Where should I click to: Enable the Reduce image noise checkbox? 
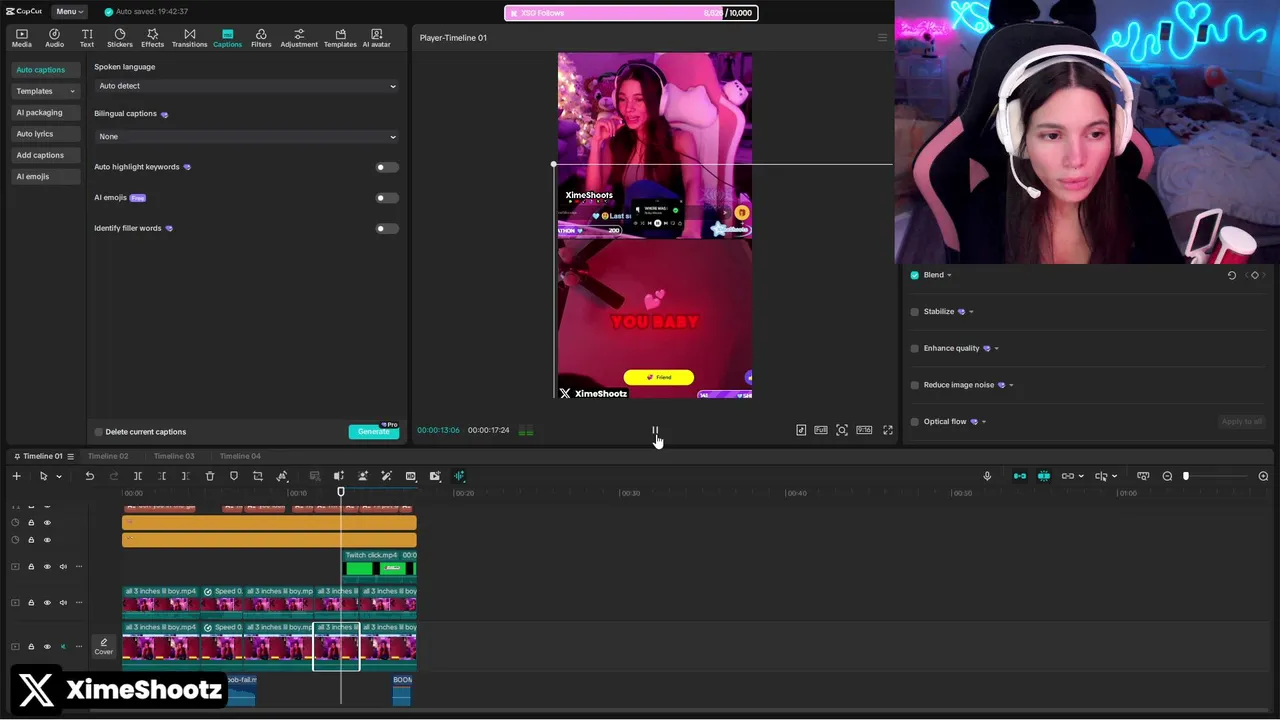[915, 385]
